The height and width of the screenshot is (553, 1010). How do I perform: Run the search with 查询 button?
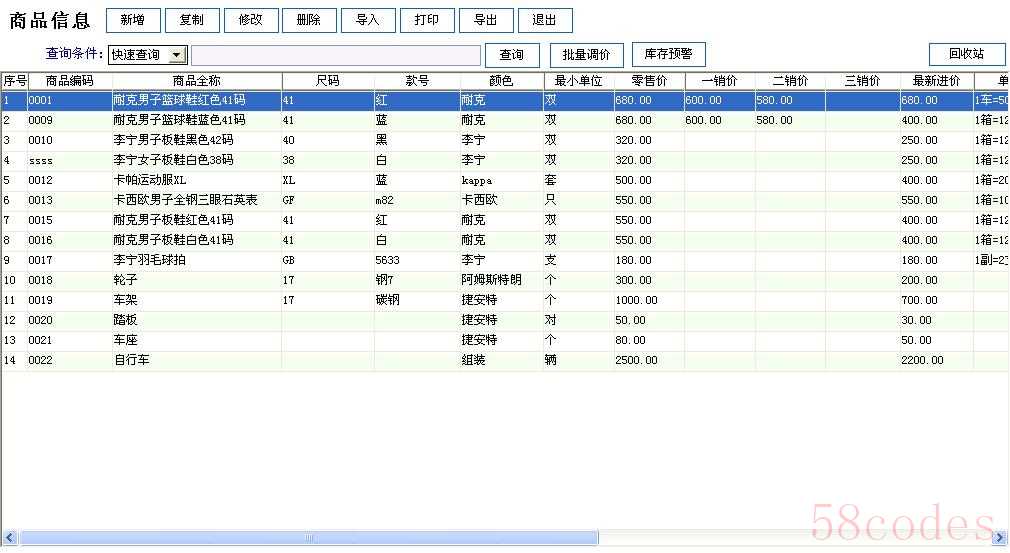512,55
